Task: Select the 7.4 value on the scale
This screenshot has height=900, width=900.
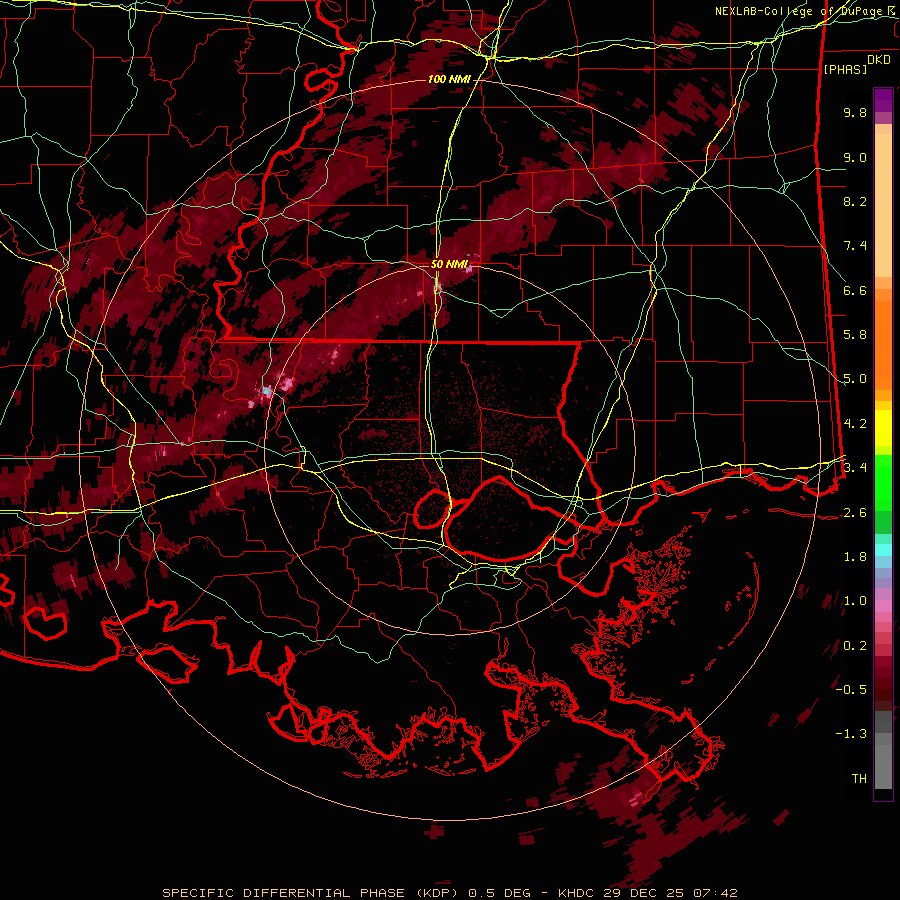Action: 855,246
